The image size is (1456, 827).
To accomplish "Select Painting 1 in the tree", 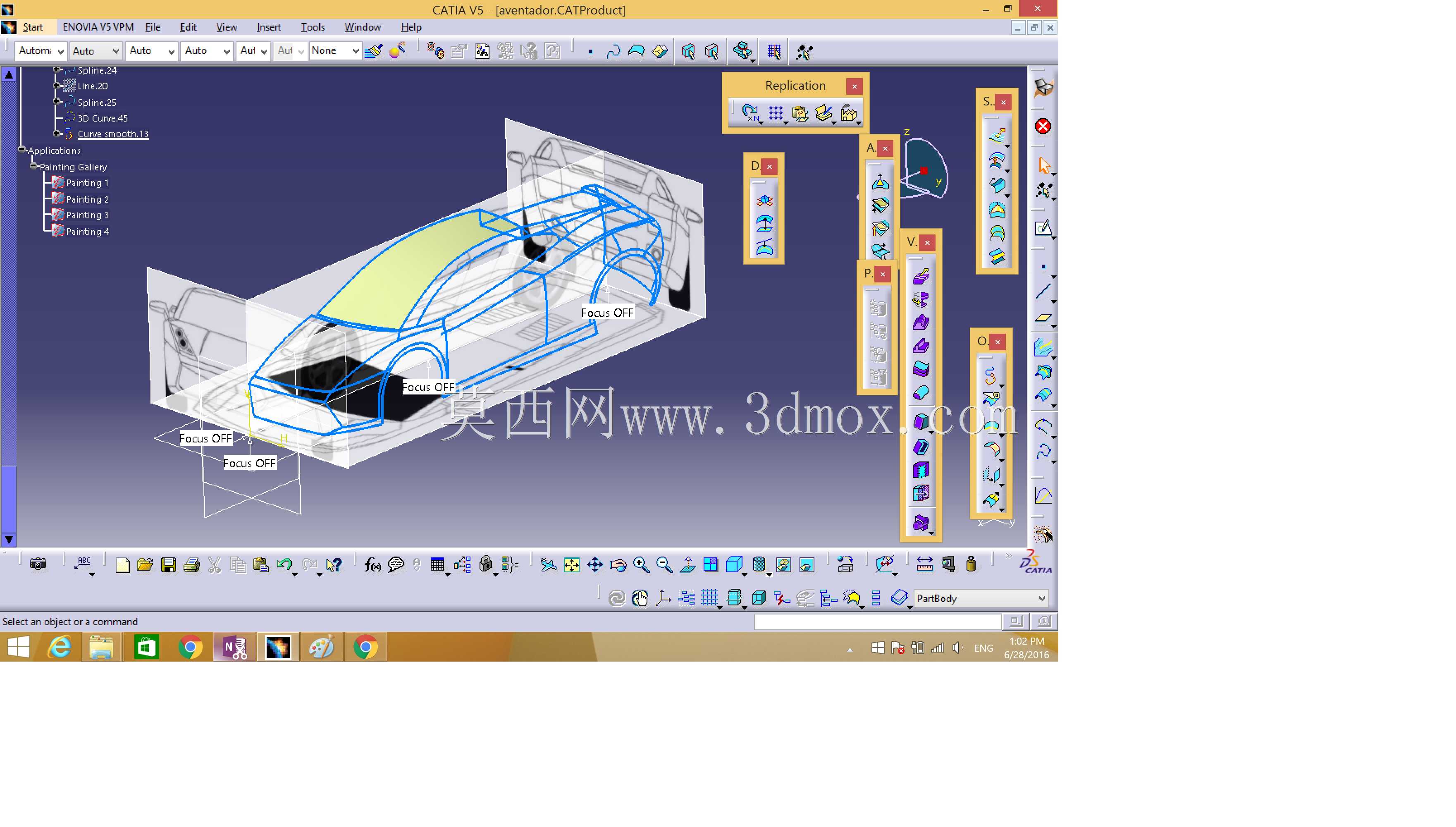I will tap(87, 183).
